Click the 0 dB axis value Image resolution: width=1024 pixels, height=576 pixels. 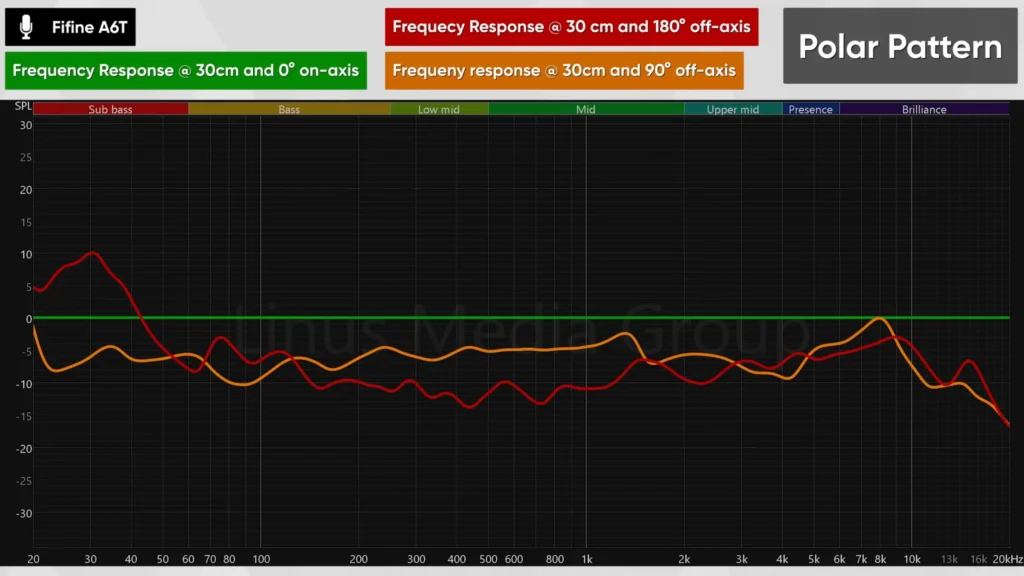(29, 319)
